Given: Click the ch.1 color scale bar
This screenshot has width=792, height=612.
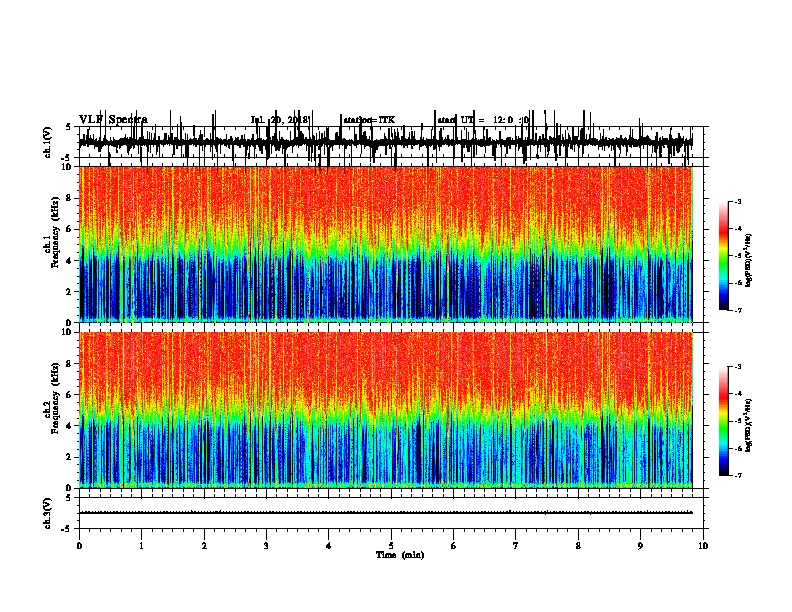Looking at the screenshot, I should (724, 256).
